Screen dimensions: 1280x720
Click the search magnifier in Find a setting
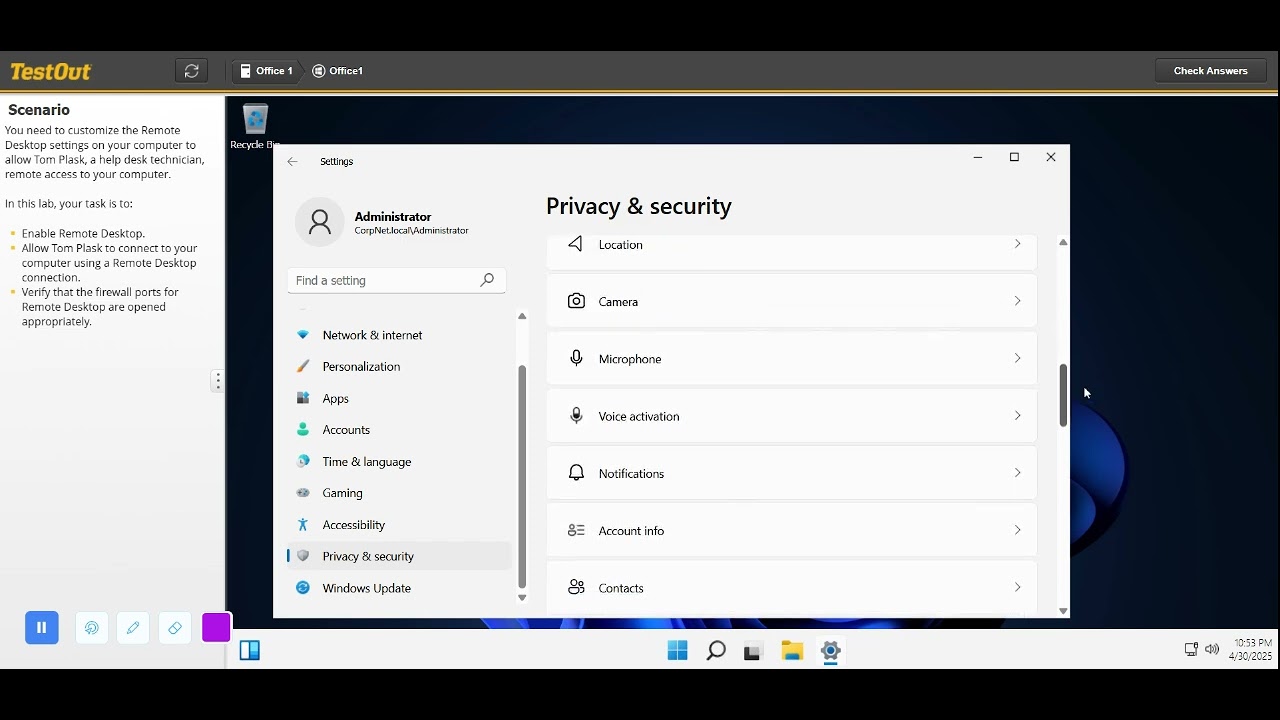[x=487, y=280]
